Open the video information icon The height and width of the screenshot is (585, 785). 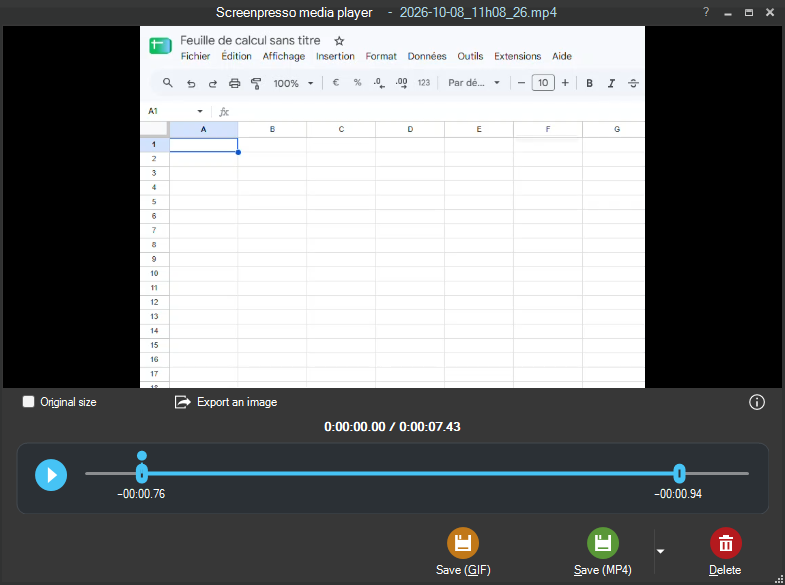[756, 402]
